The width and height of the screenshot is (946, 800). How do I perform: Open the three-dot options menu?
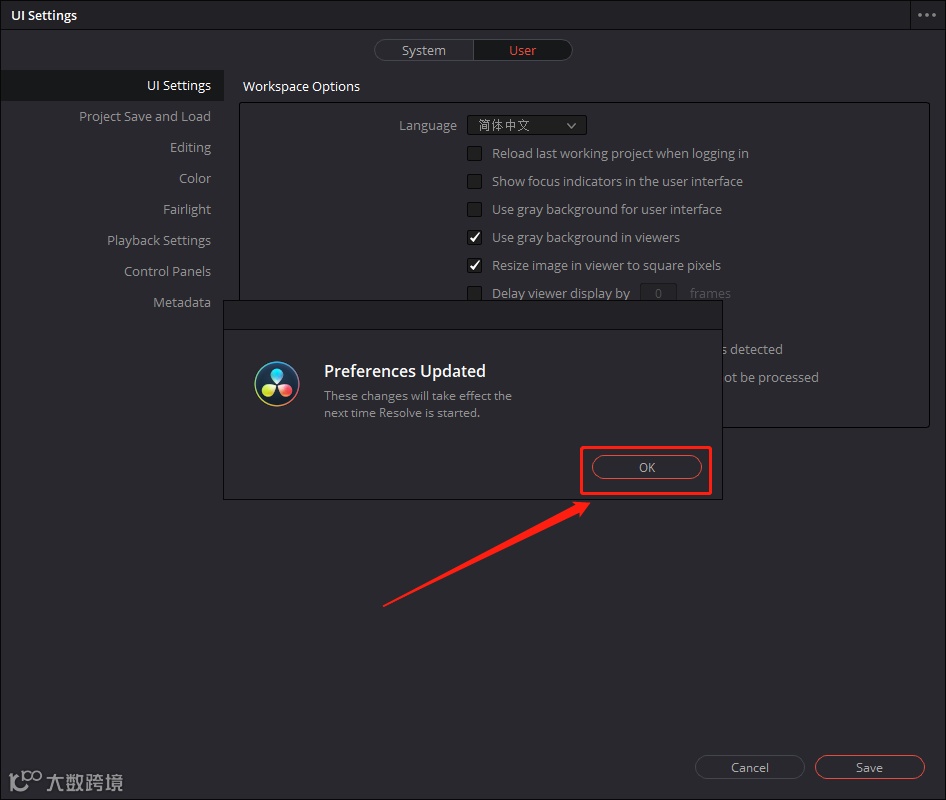point(927,15)
